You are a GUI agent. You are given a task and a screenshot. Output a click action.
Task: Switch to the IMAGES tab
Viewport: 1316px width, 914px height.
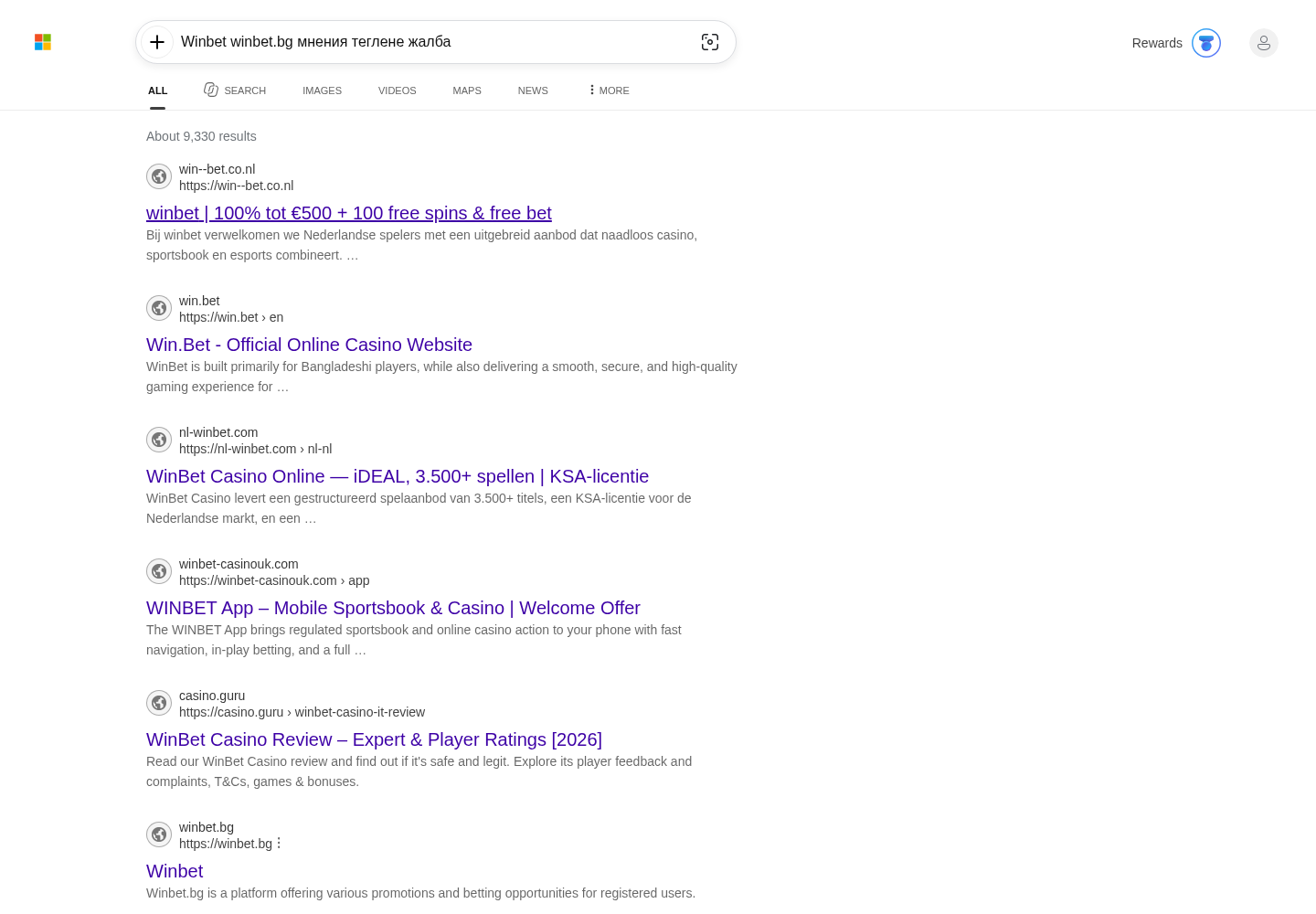click(322, 90)
